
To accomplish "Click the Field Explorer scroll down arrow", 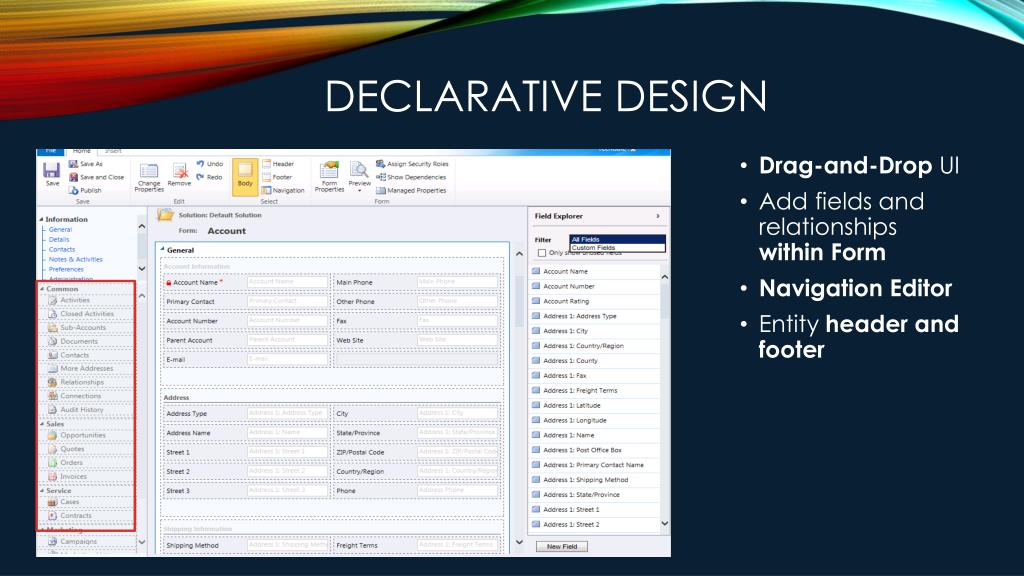I will coord(665,524).
